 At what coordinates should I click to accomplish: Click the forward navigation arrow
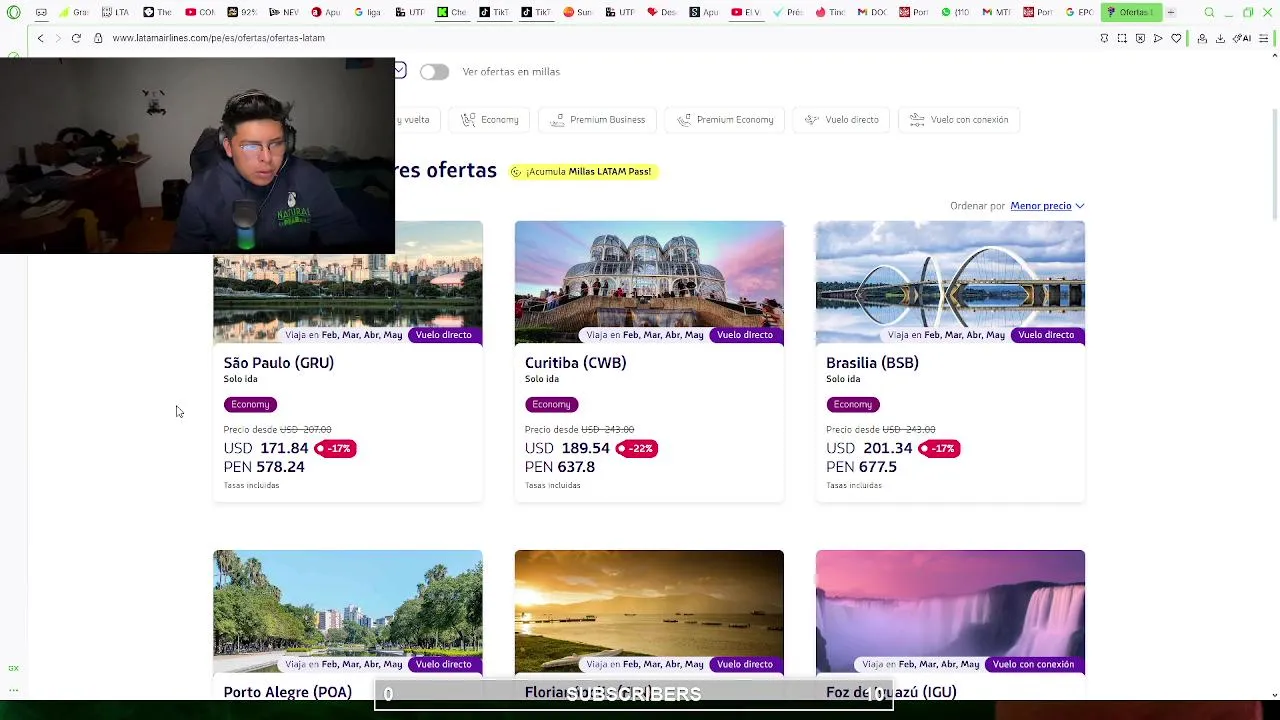click(58, 38)
